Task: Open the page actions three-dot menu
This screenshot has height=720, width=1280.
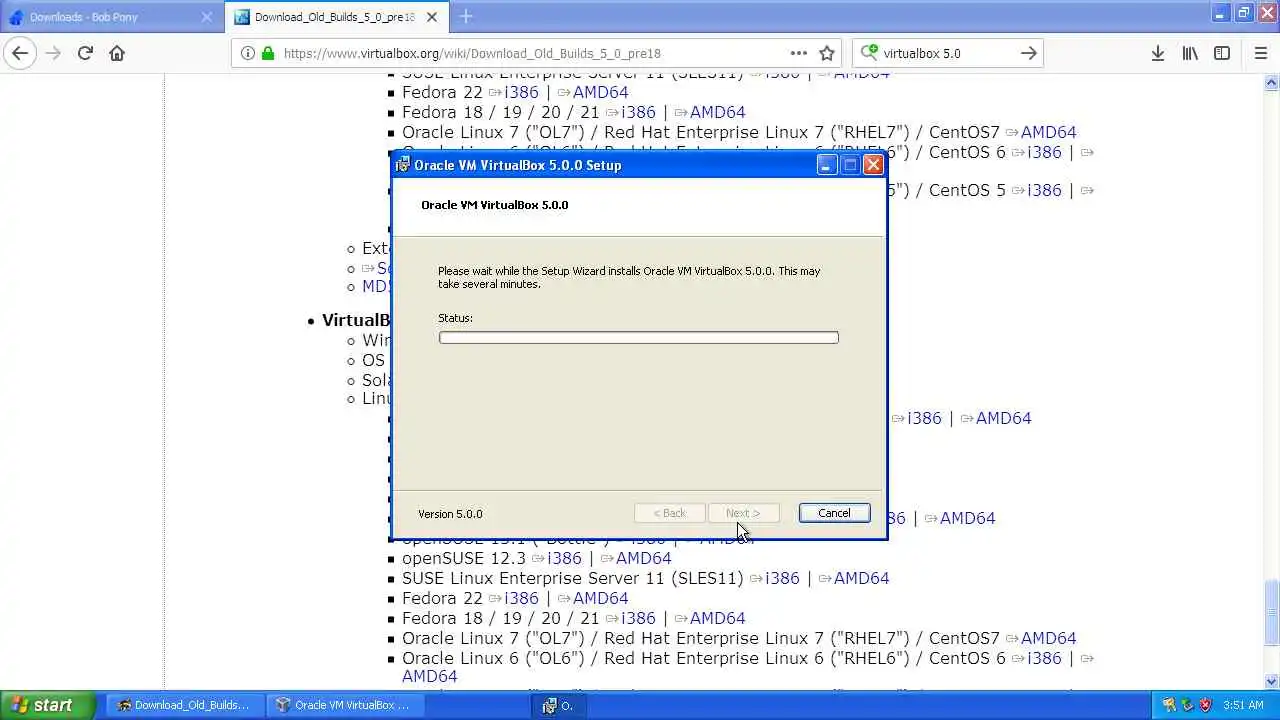Action: pyautogui.click(x=798, y=53)
